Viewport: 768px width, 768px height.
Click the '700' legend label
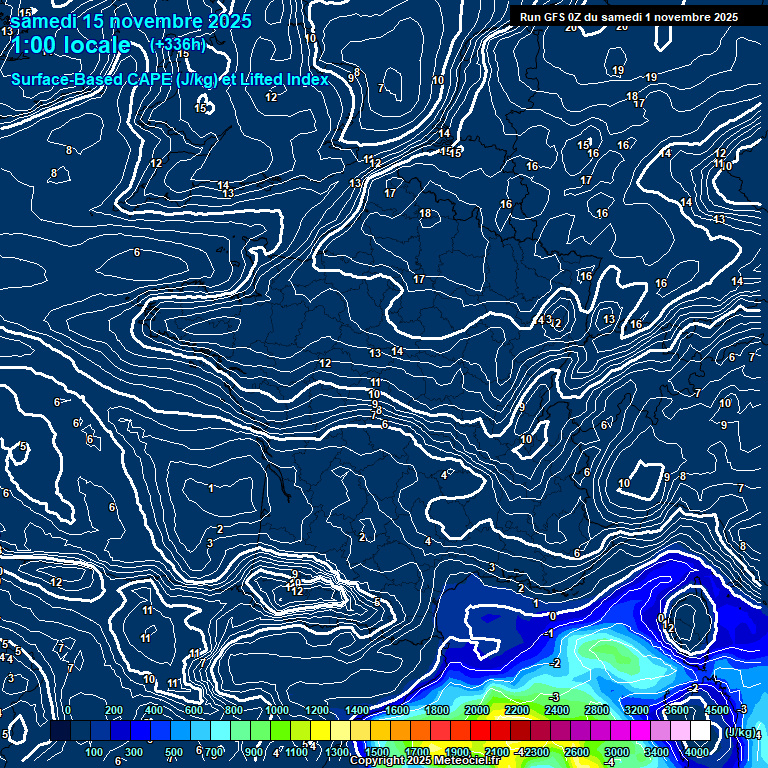pos(214,752)
